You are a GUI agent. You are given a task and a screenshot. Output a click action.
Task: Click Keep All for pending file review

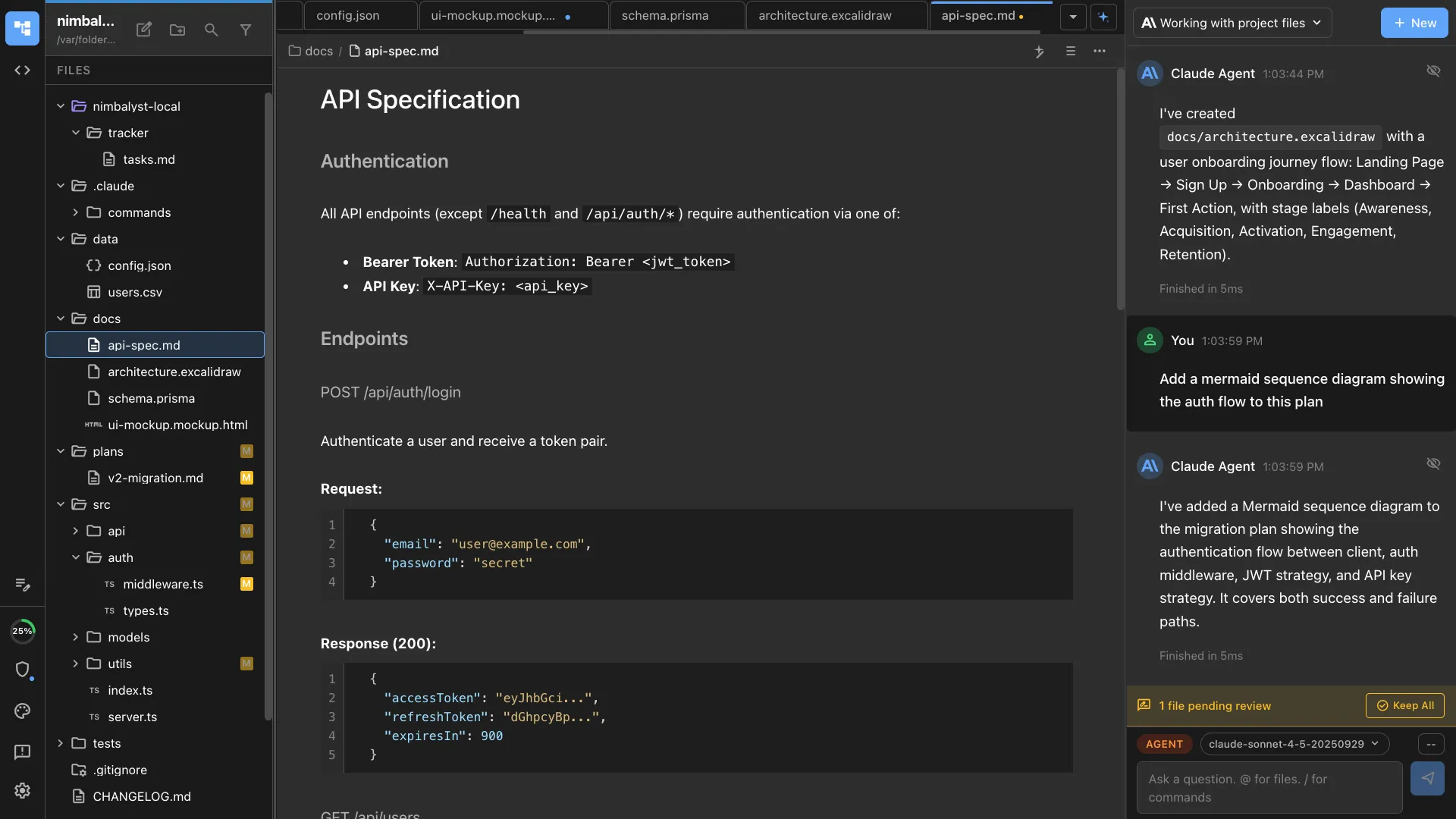pyautogui.click(x=1405, y=705)
